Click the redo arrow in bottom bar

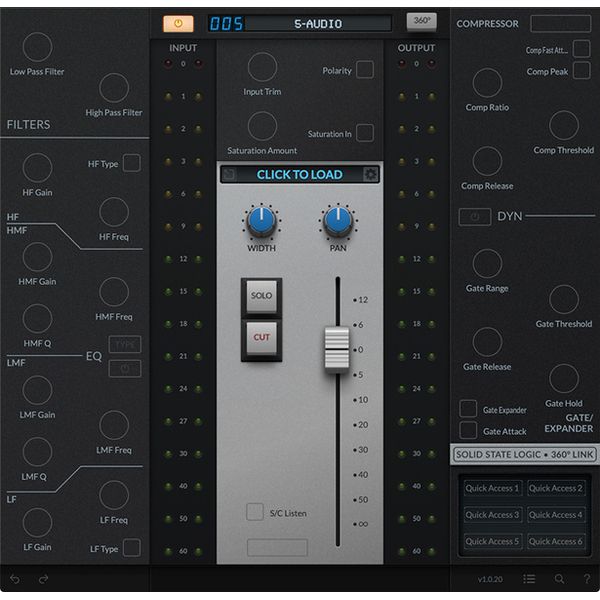tap(44, 579)
